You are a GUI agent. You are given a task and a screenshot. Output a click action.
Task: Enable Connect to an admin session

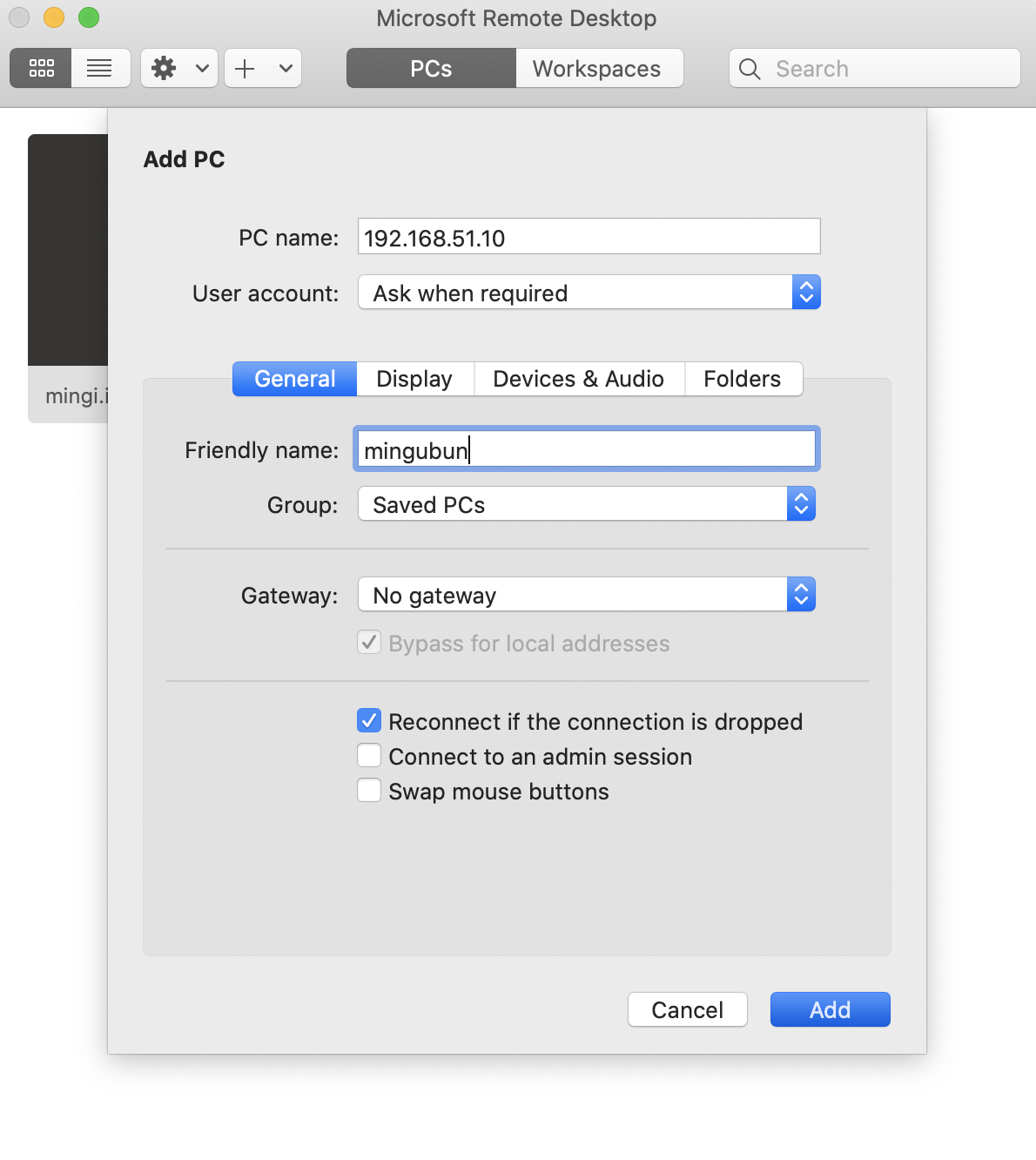(369, 755)
